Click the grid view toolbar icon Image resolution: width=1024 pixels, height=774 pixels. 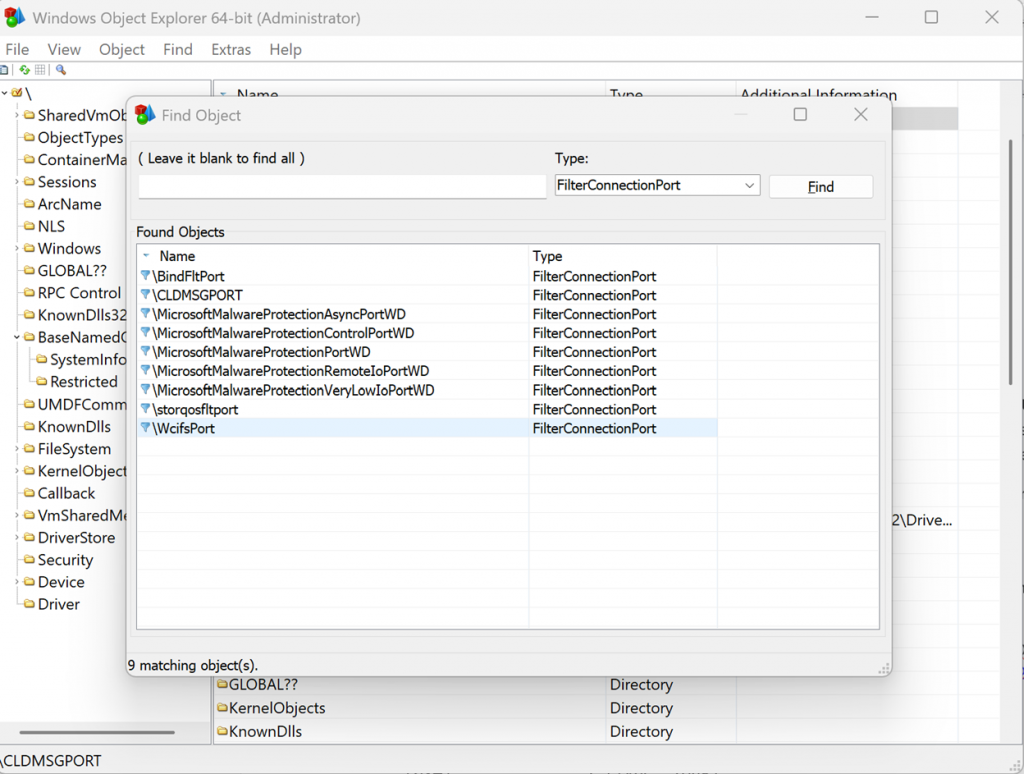pyautogui.click(x=41, y=70)
